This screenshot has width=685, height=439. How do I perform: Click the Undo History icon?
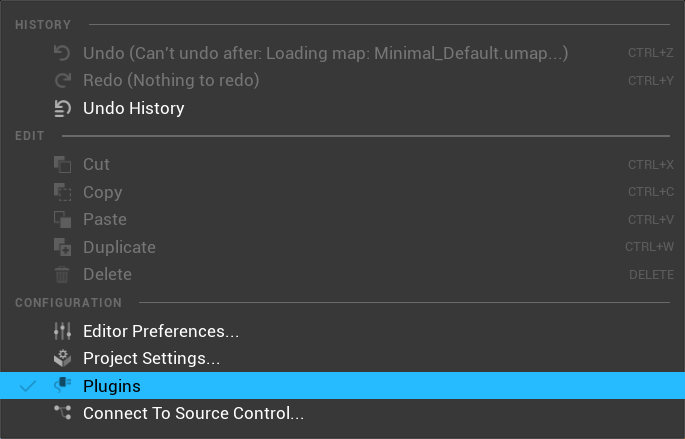click(62, 108)
